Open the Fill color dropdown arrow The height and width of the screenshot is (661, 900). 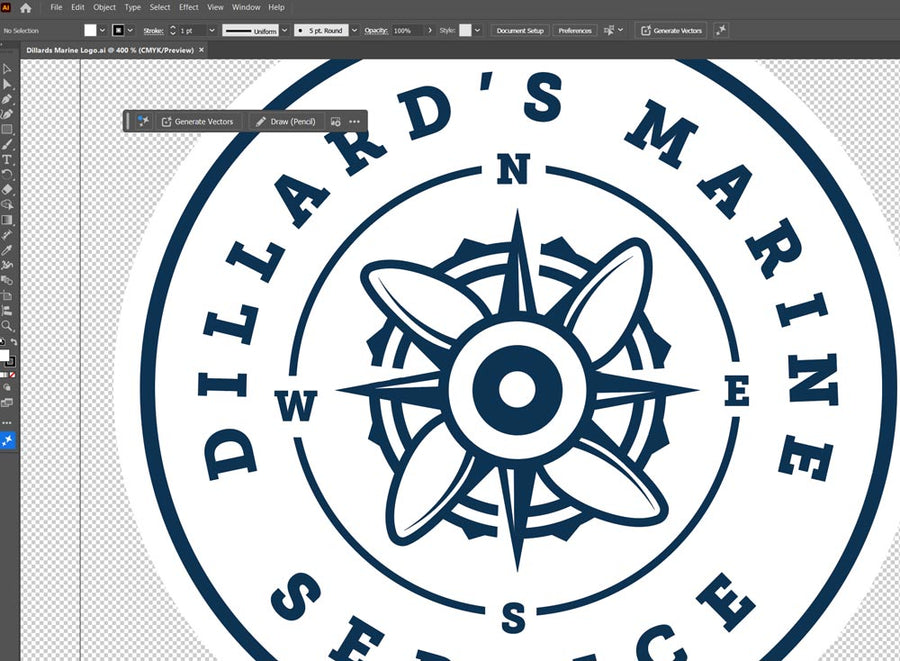(102, 30)
